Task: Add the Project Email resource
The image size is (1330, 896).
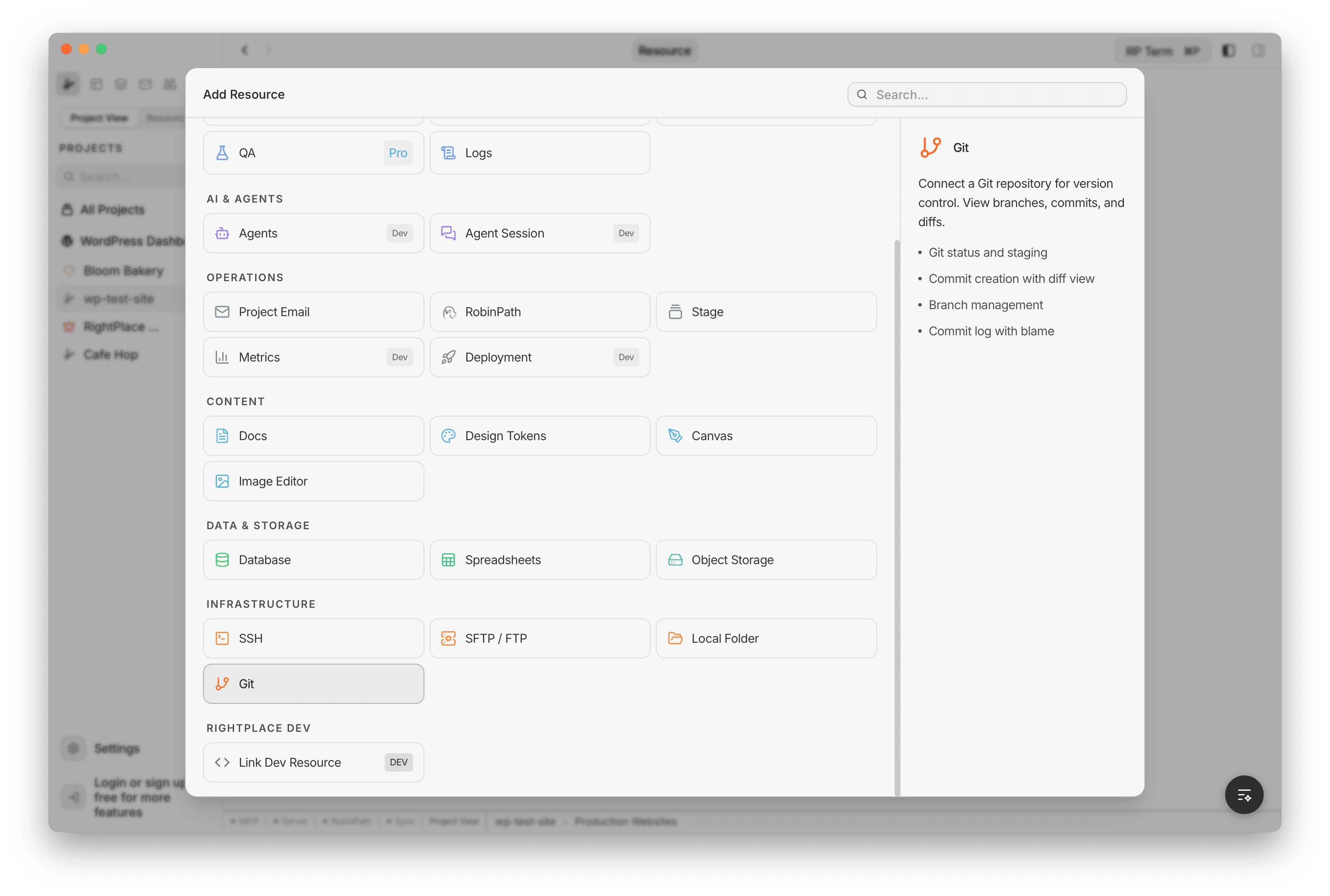Action: (x=313, y=311)
